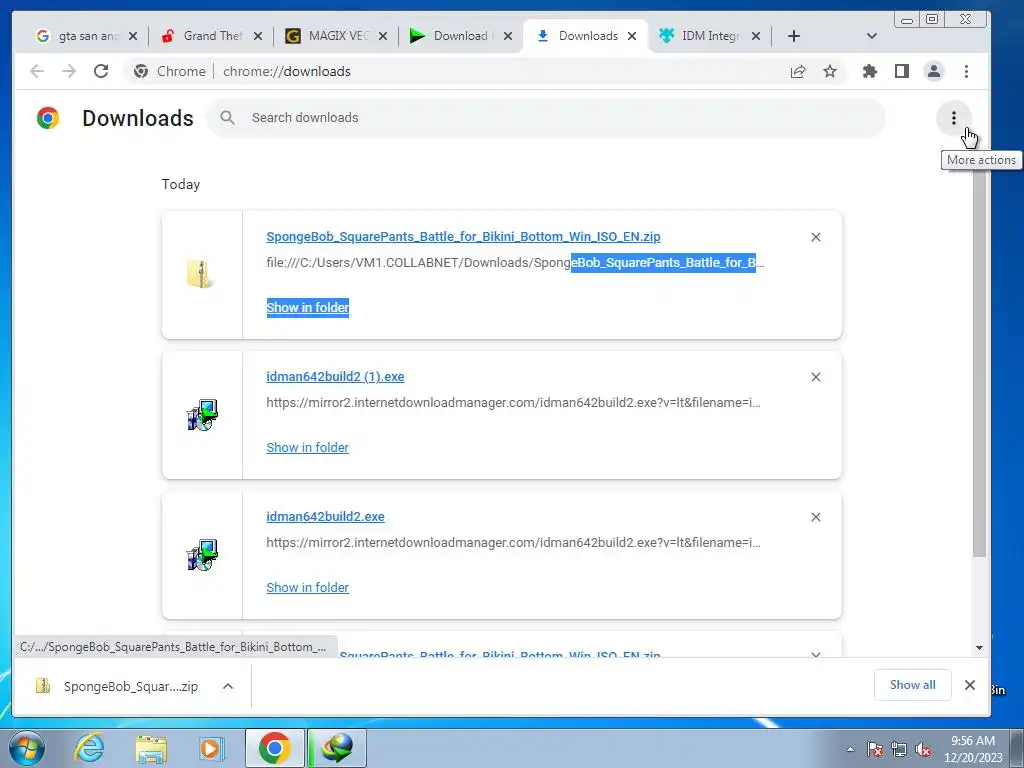The height and width of the screenshot is (768, 1024).
Task: Open the clock showing 9:56 AM
Action: tap(973, 749)
